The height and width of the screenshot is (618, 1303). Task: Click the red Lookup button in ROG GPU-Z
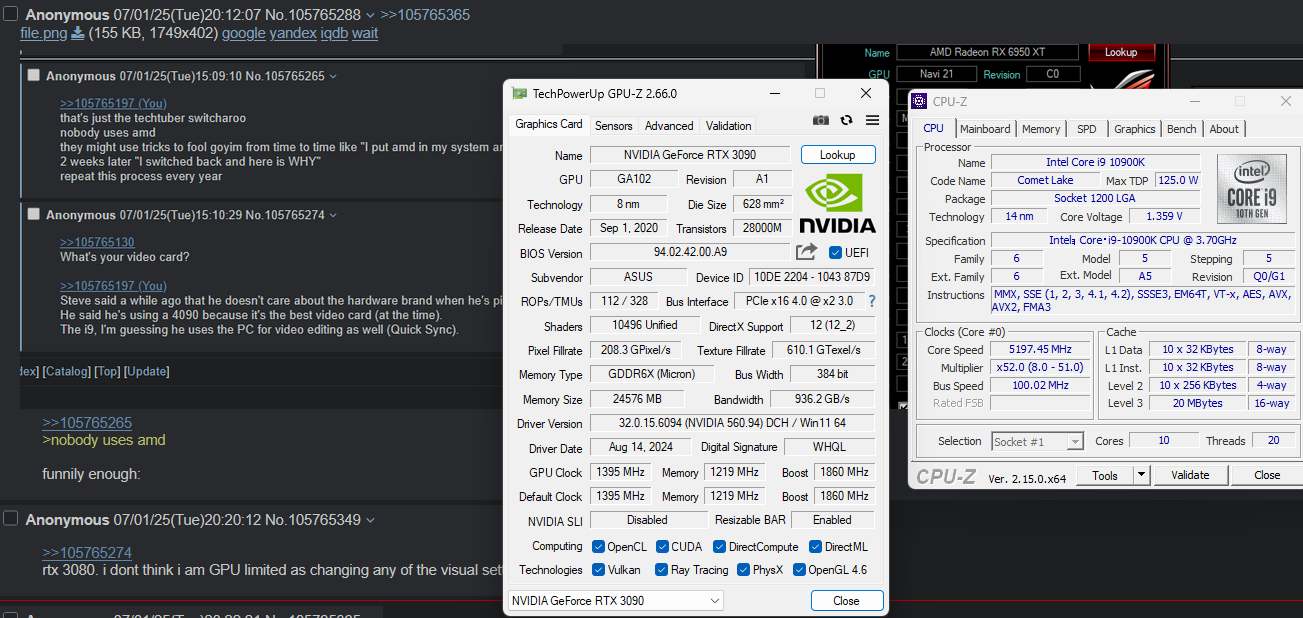coord(1121,52)
